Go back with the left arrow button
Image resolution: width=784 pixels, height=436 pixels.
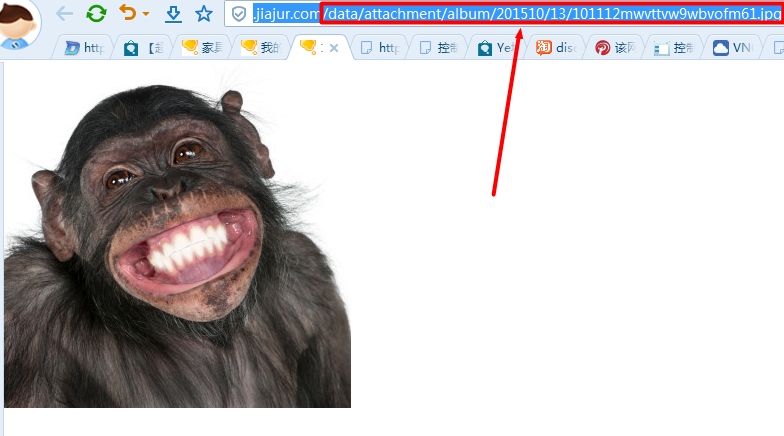click(x=64, y=14)
